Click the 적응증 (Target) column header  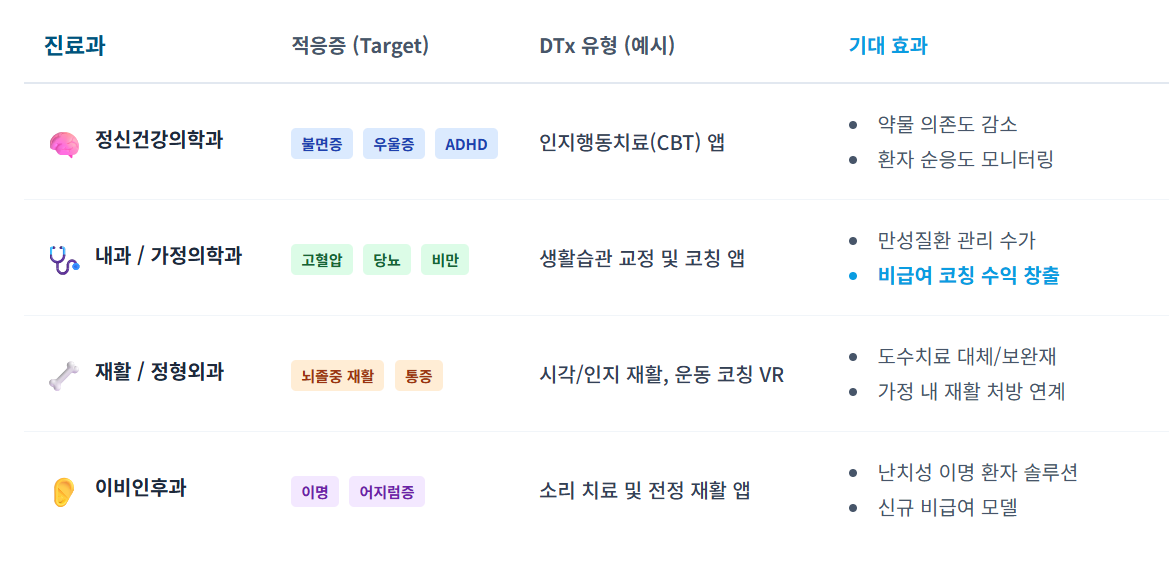point(360,46)
